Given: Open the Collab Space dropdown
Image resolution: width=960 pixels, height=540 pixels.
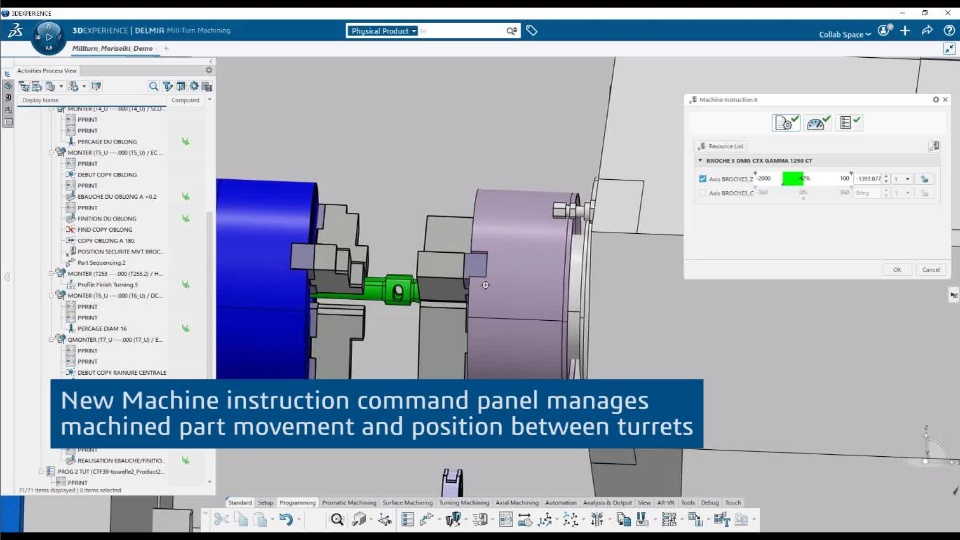Looking at the screenshot, I should [x=845, y=34].
